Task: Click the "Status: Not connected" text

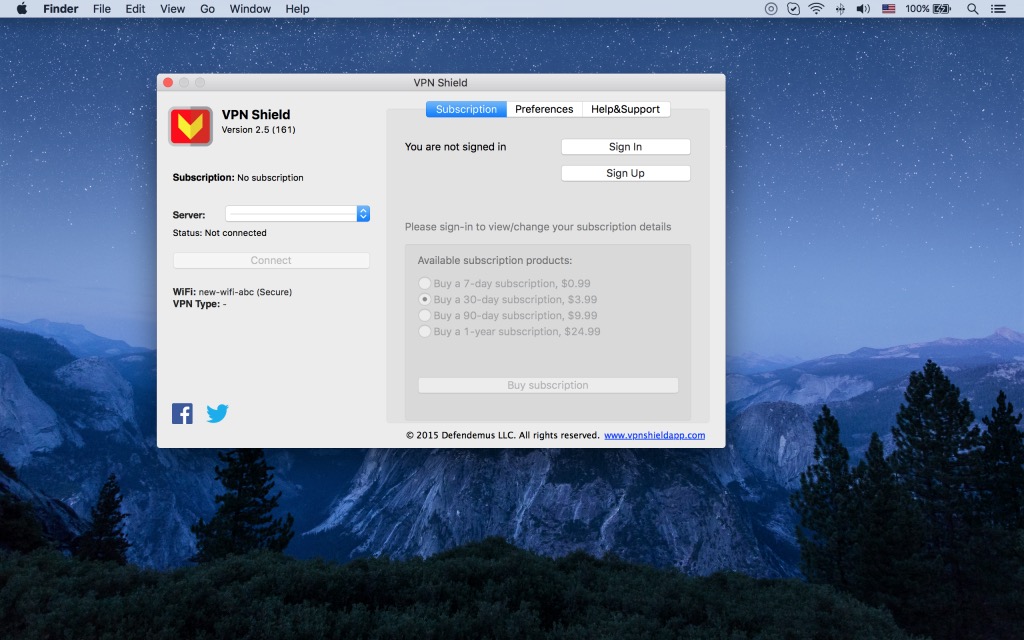Action: tap(219, 232)
